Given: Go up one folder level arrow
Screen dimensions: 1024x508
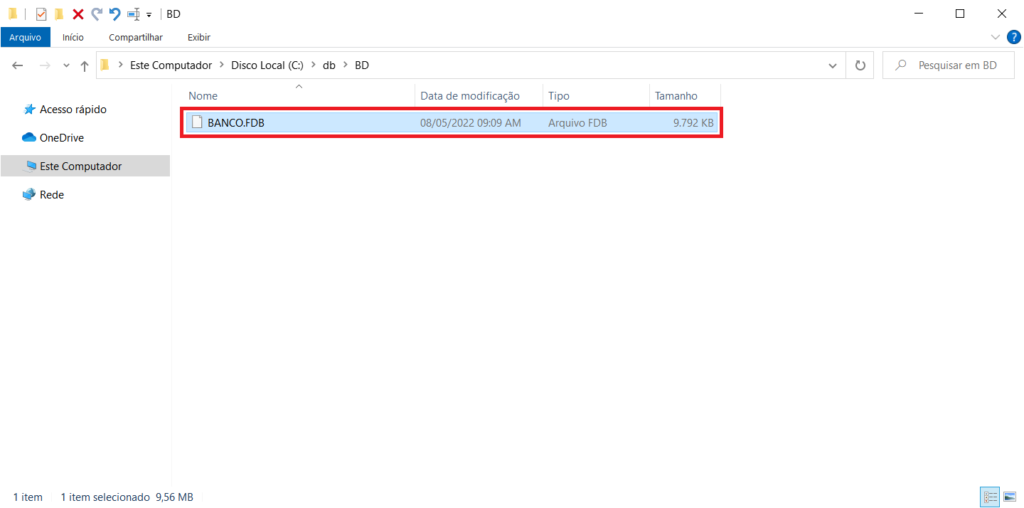Looking at the screenshot, I should [84, 66].
